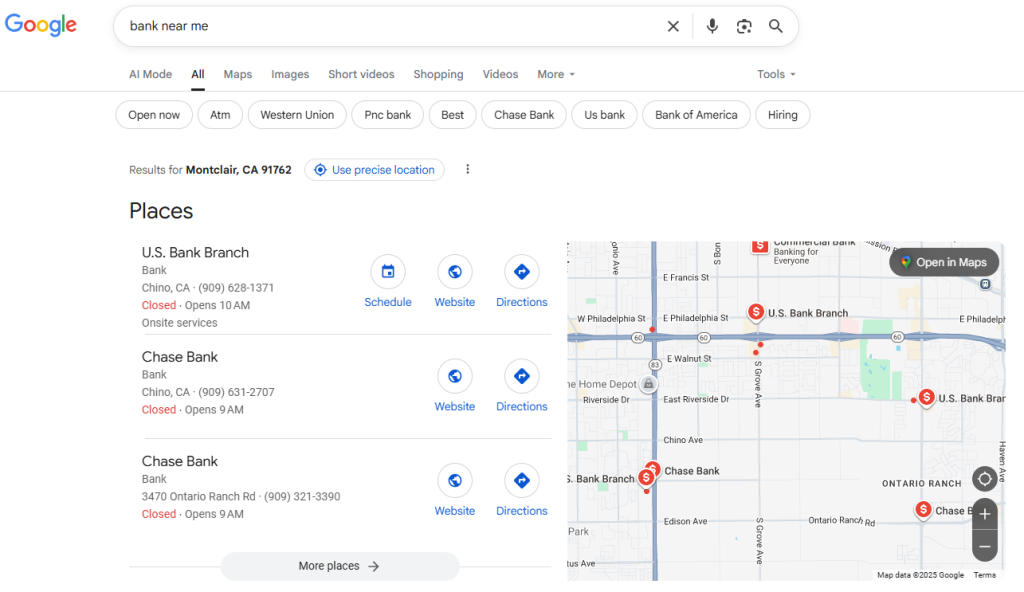Open Website globe icon for U.S. Bank Branch
The image size is (1024, 592).
tap(455, 271)
